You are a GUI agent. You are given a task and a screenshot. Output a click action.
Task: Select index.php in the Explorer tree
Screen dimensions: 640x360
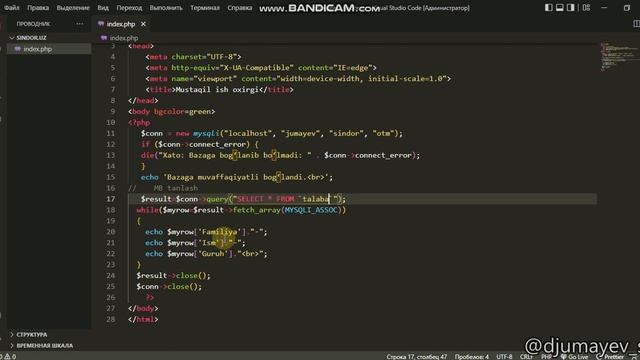[49, 49]
